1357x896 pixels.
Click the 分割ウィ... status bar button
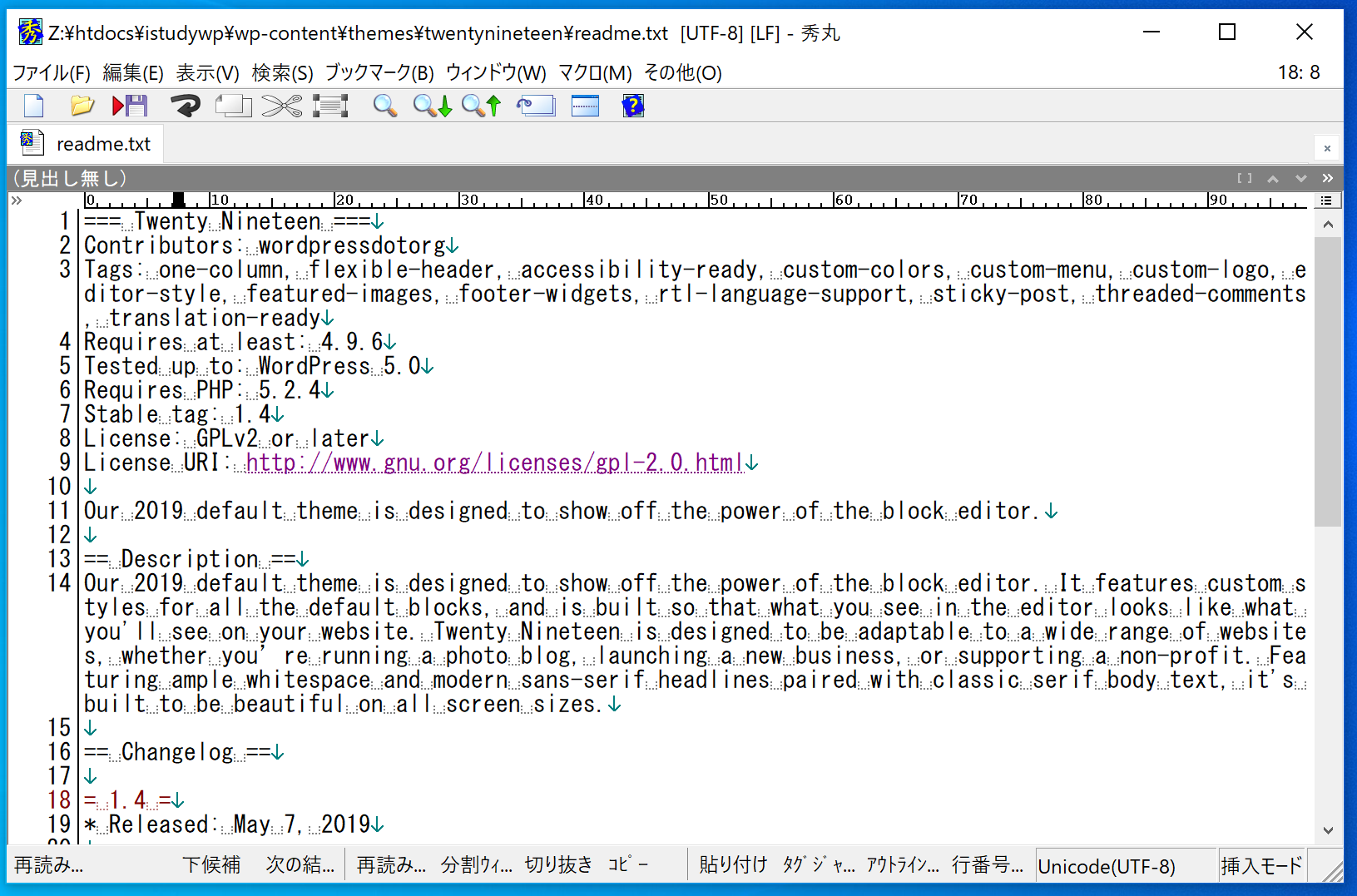476,865
